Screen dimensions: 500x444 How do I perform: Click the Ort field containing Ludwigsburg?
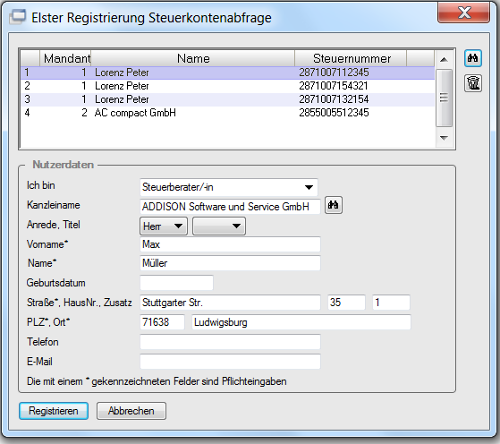coord(301,322)
